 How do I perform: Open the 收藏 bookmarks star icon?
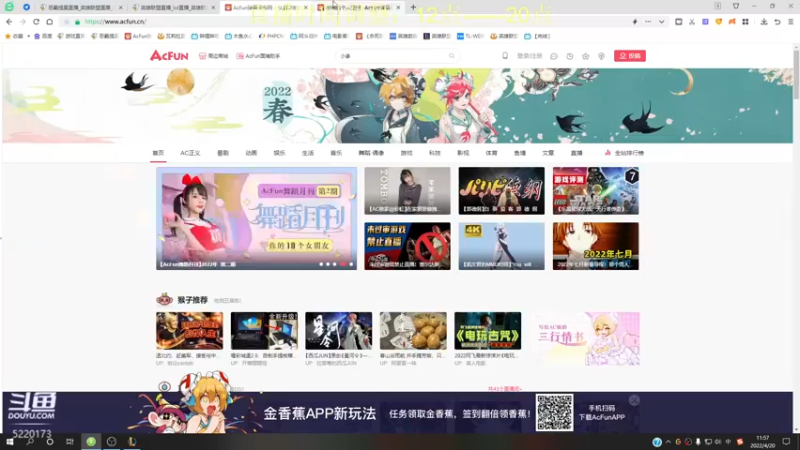click(8, 36)
